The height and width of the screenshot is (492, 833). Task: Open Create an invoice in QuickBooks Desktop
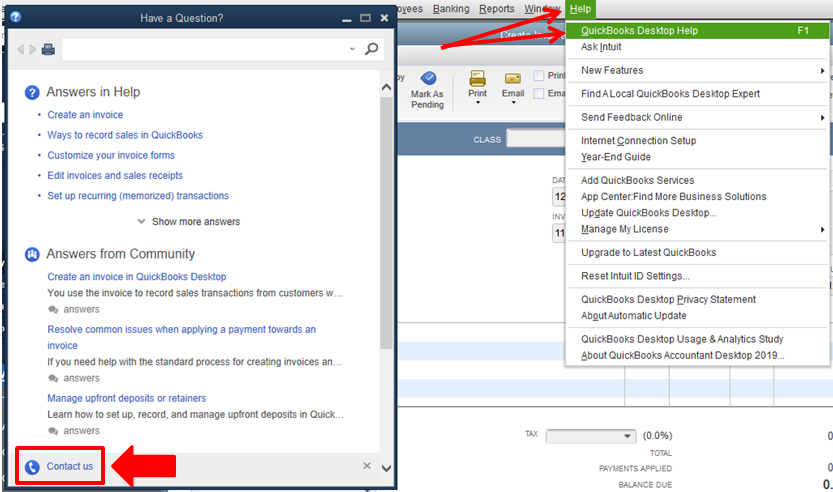(x=137, y=277)
